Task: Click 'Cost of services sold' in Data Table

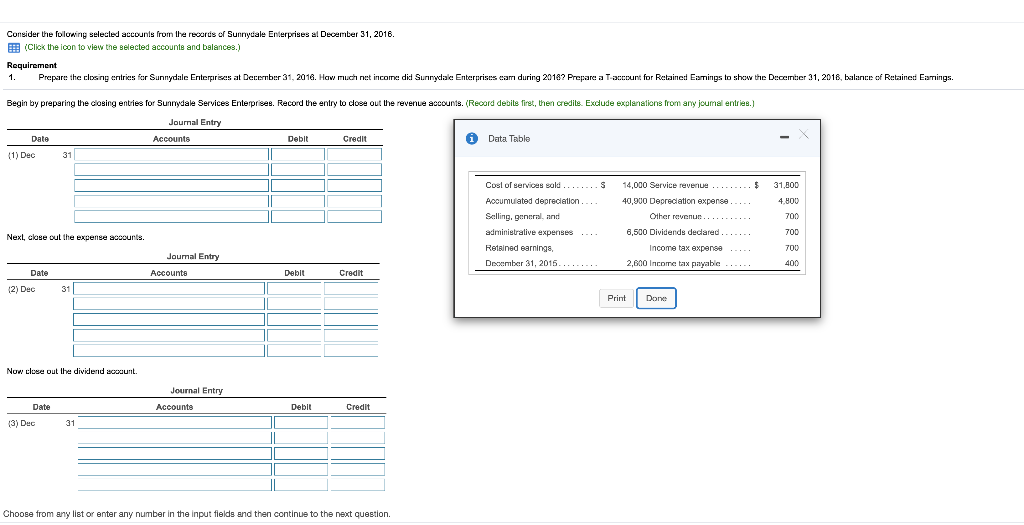Action: (522, 185)
